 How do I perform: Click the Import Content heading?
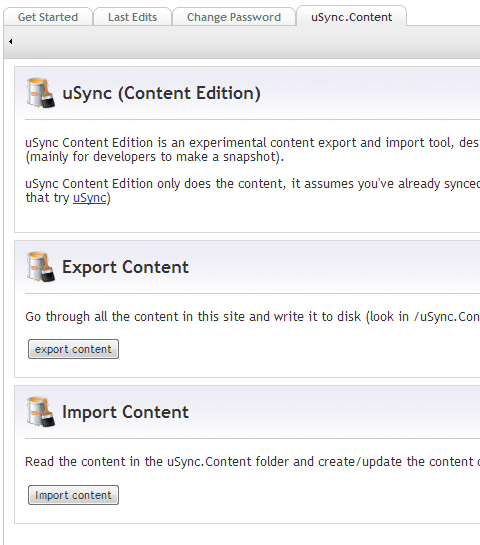pyautogui.click(x=125, y=412)
